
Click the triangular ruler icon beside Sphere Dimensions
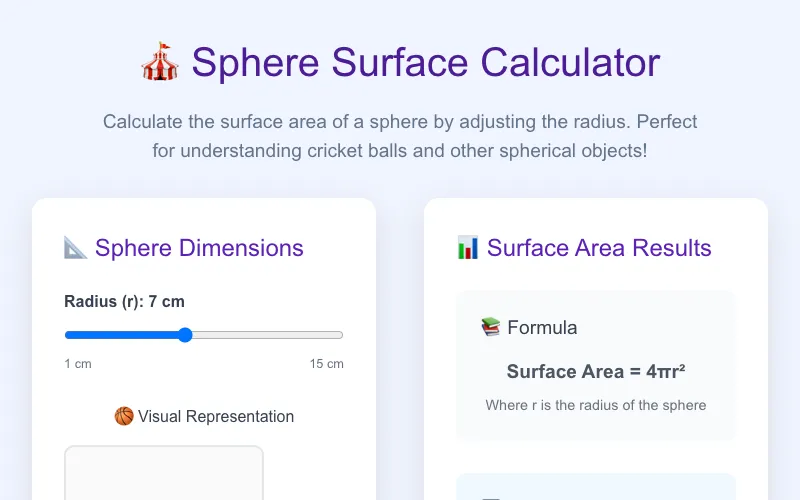click(x=76, y=248)
